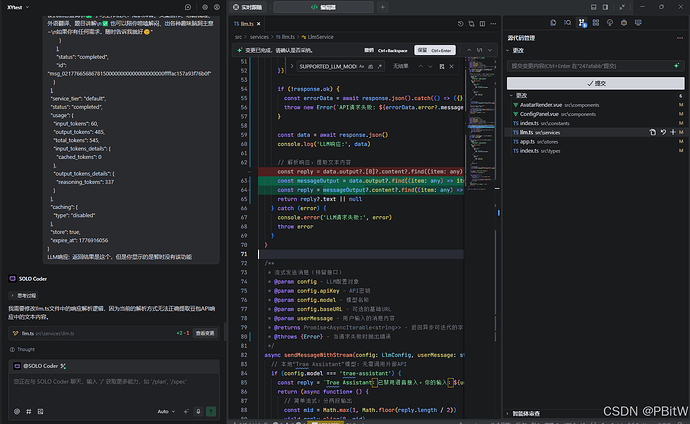Screen dimensions: 690x424
Task: Discard changes for llm.ts file
Action: pos(661,132)
